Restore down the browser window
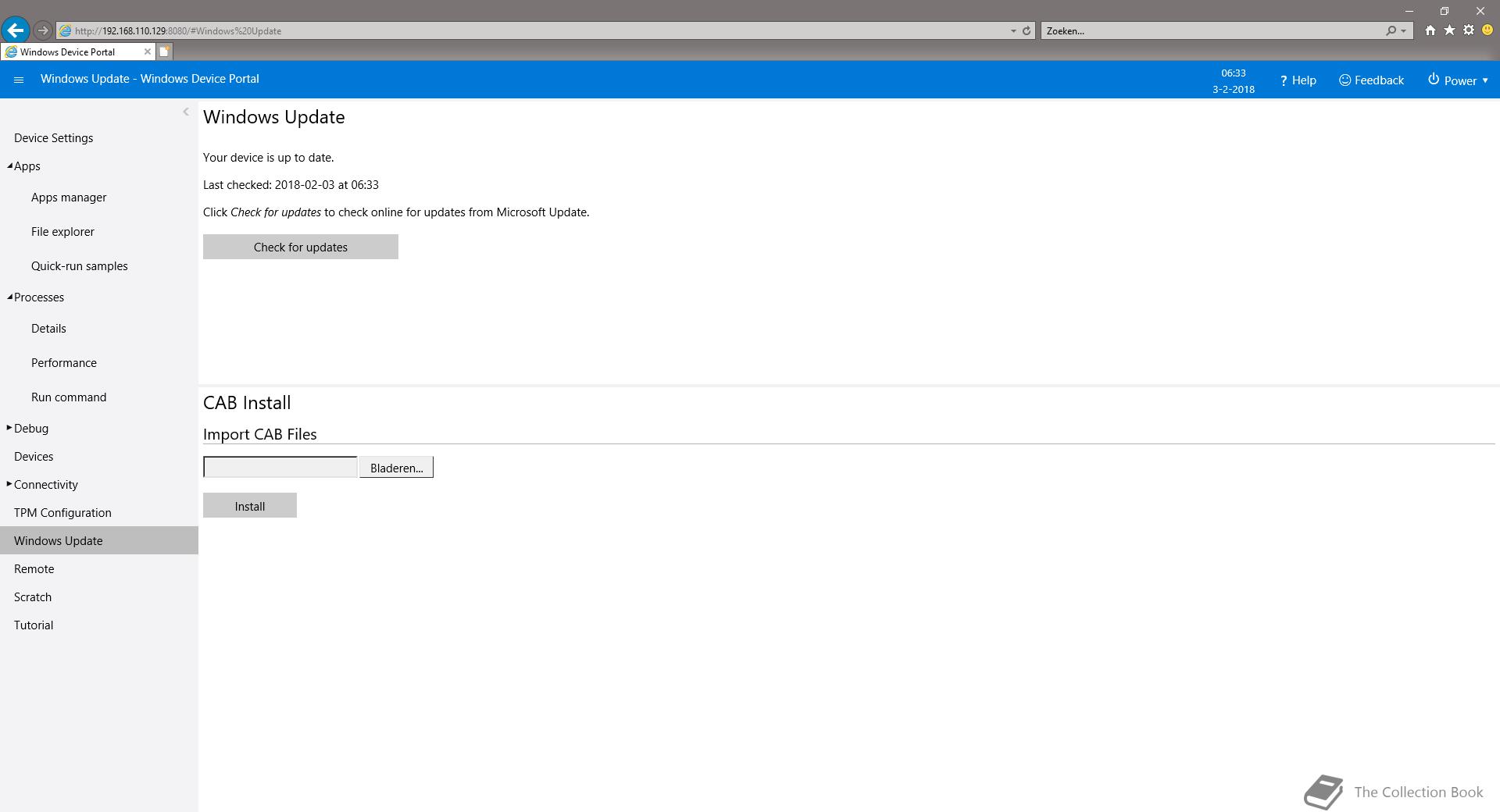This screenshot has height=812, width=1500. (x=1445, y=11)
